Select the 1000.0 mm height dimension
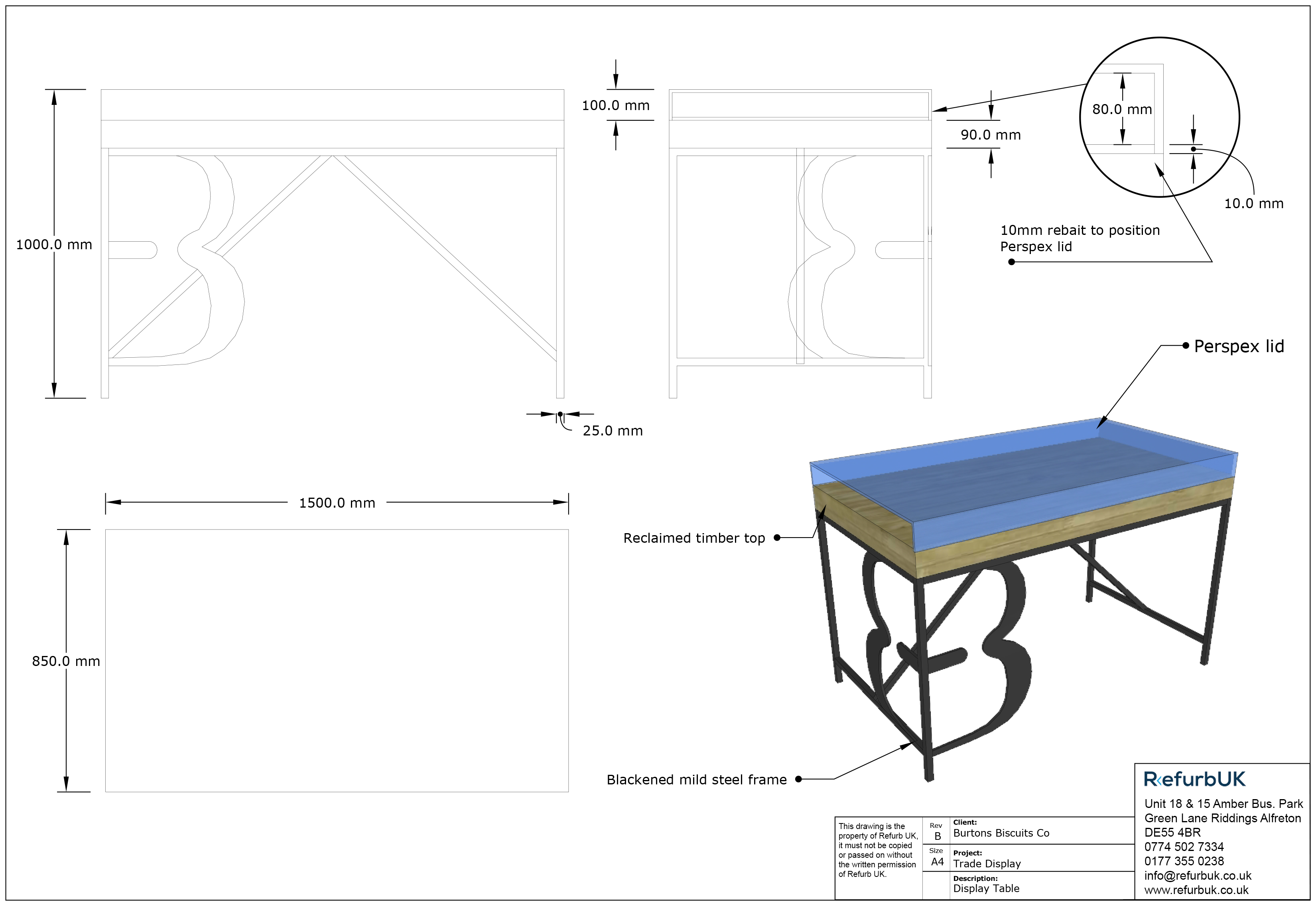Image resolution: width=1316 pixels, height=906 pixels. [x=54, y=245]
